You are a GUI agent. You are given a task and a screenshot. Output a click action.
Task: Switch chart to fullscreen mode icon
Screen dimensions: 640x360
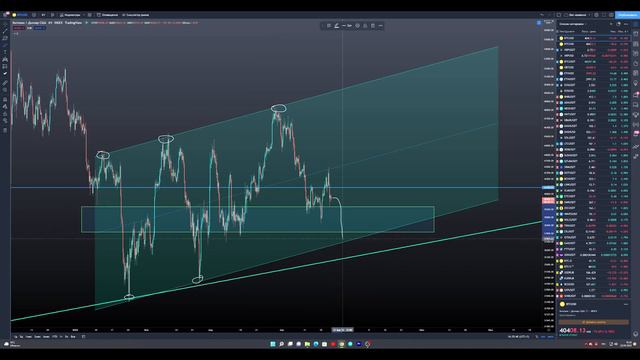604,15
